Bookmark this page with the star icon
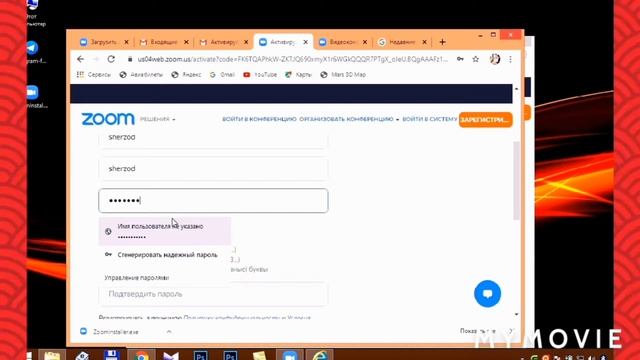 pyautogui.click(x=476, y=59)
